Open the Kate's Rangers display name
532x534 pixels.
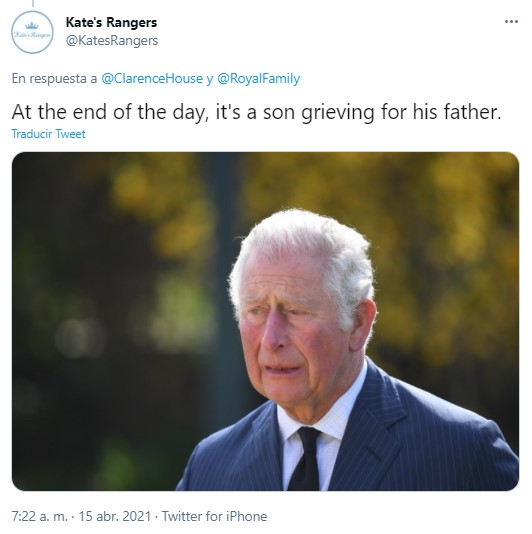[x=111, y=22]
